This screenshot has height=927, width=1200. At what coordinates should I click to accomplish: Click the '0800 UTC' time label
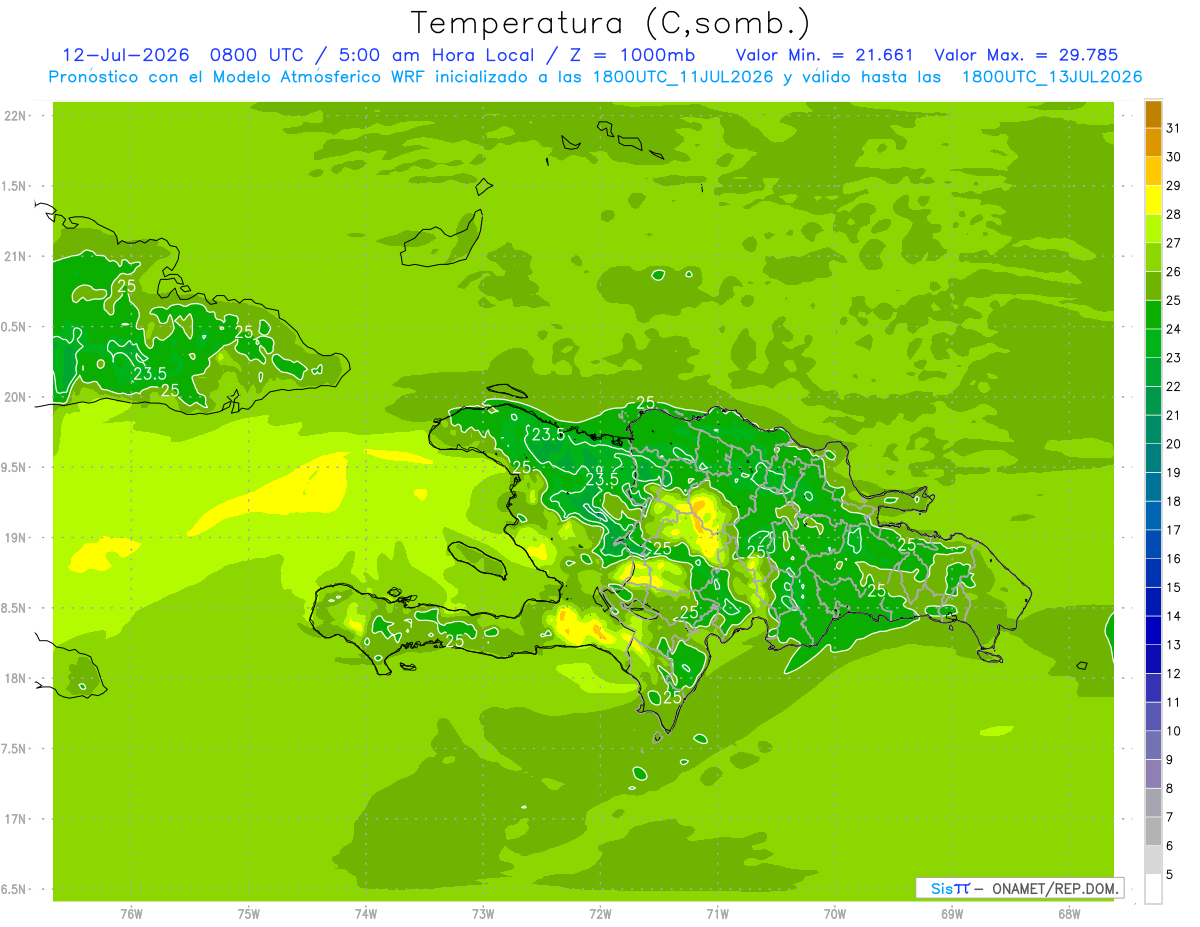258,55
